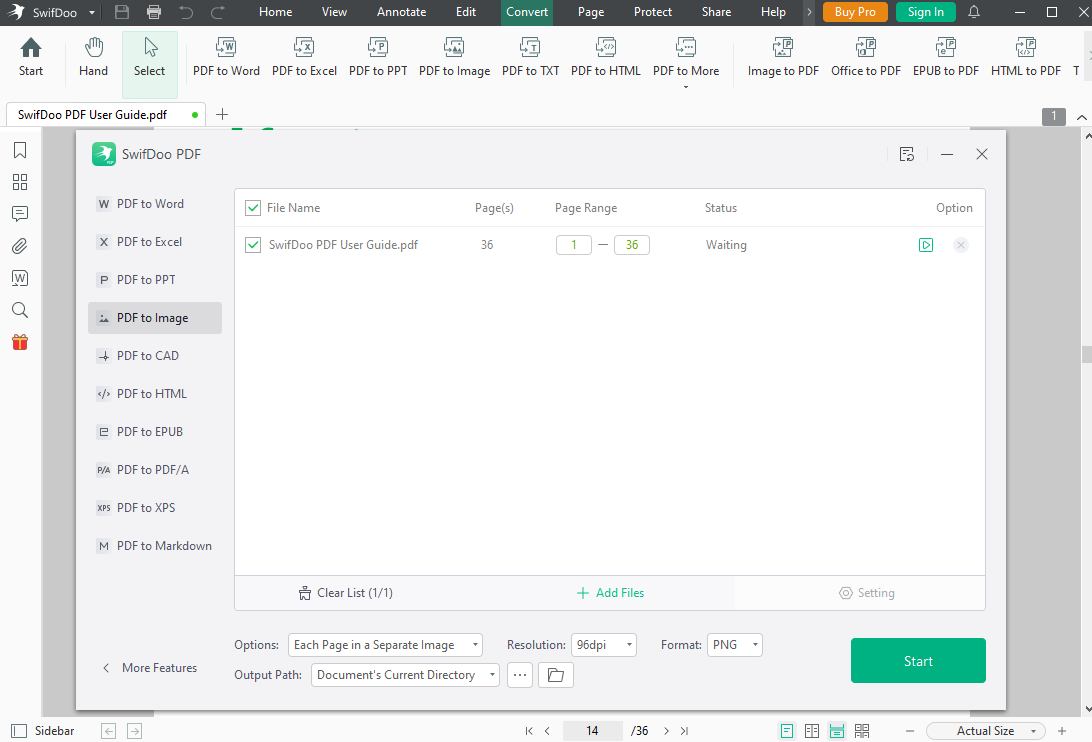Switch to two-page view mode
Screen dimensions: 1092x742
811,731
